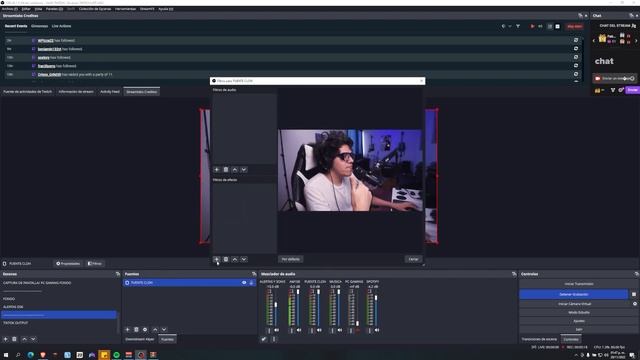The height and width of the screenshot is (360, 640).
Task: Click Modo Estudio button
Action: [579, 312]
